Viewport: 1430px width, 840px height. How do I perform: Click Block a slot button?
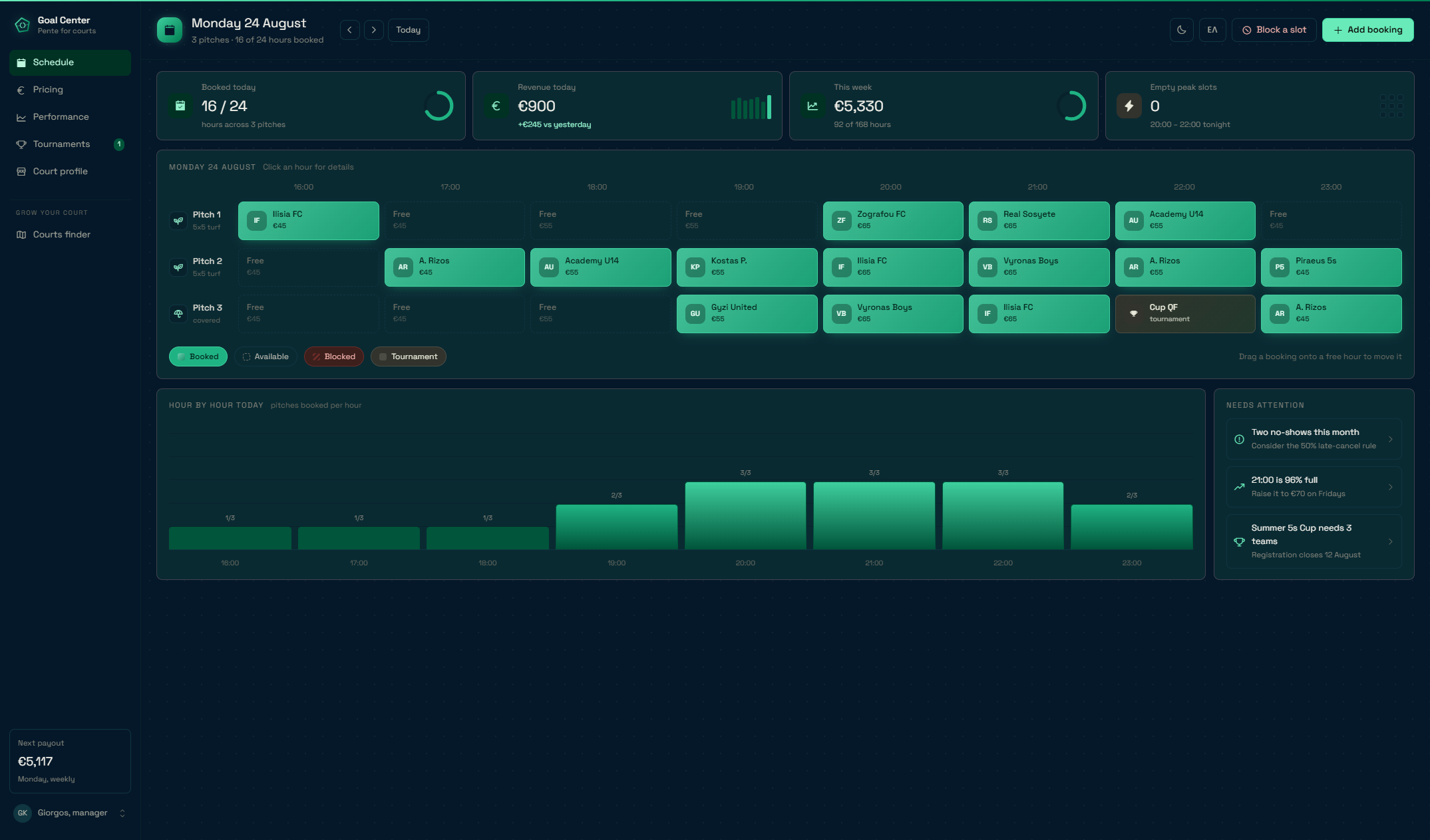pyautogui.click(x=1274, y=30)
